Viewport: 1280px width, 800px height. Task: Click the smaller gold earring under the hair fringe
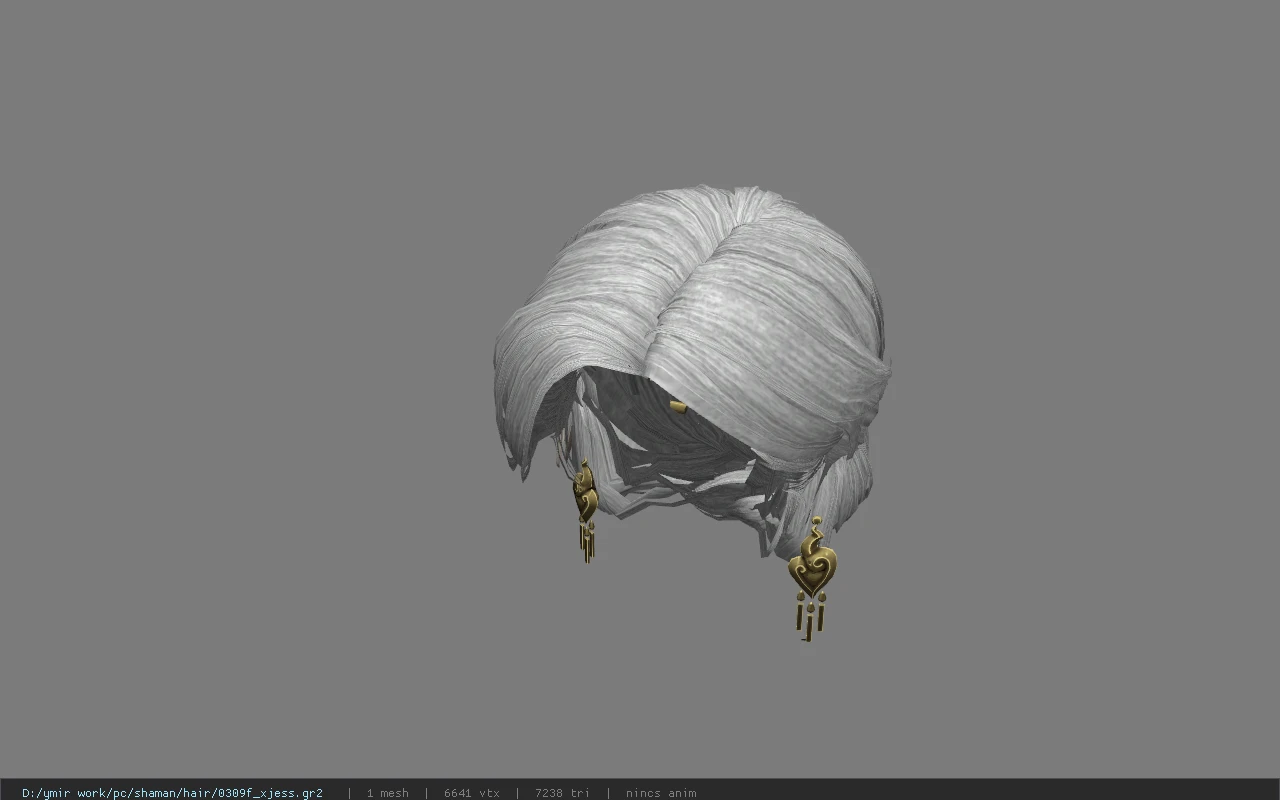coord(586,510)
